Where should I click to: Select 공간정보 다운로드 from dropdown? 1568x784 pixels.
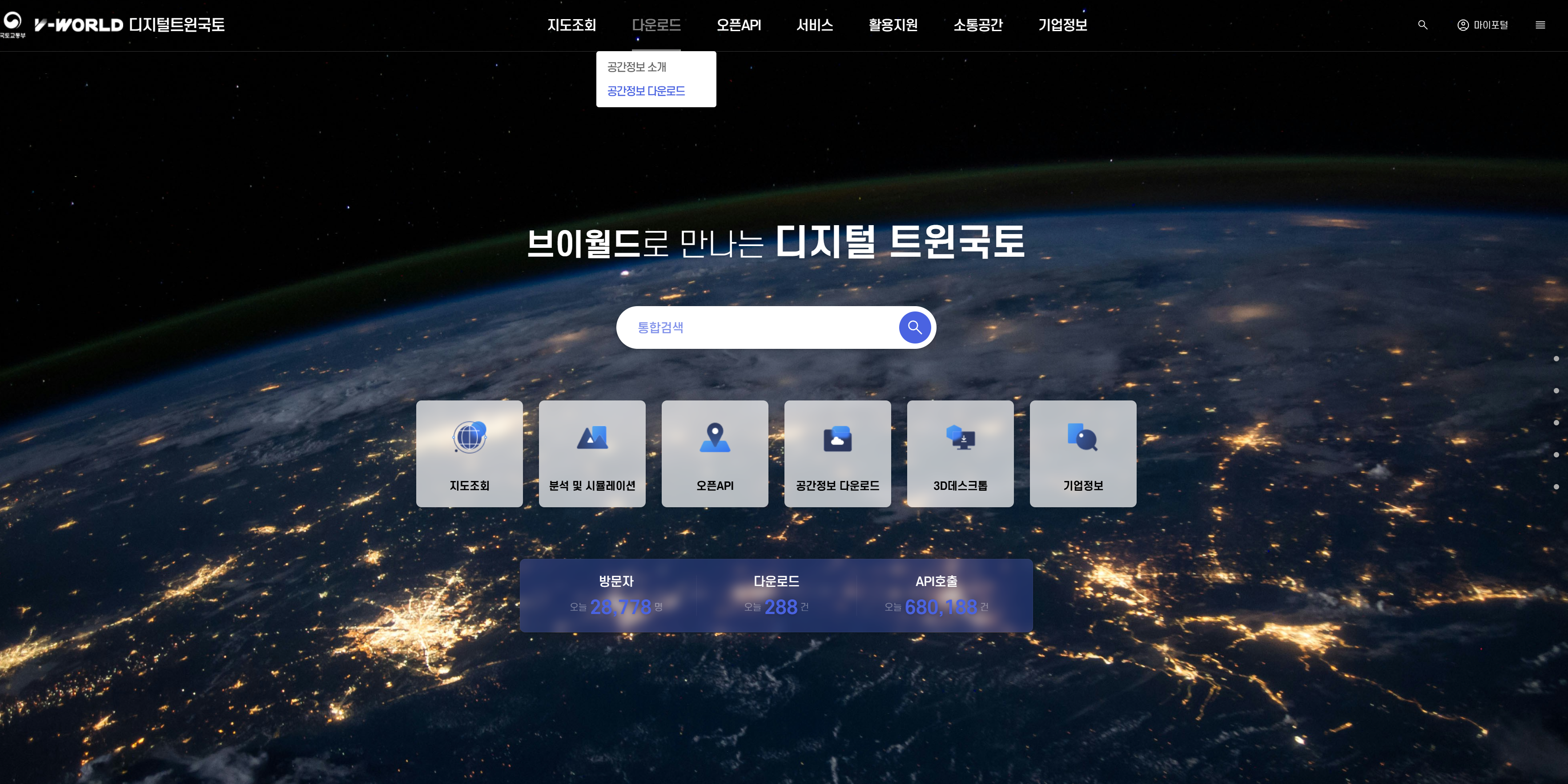(646, 91)
